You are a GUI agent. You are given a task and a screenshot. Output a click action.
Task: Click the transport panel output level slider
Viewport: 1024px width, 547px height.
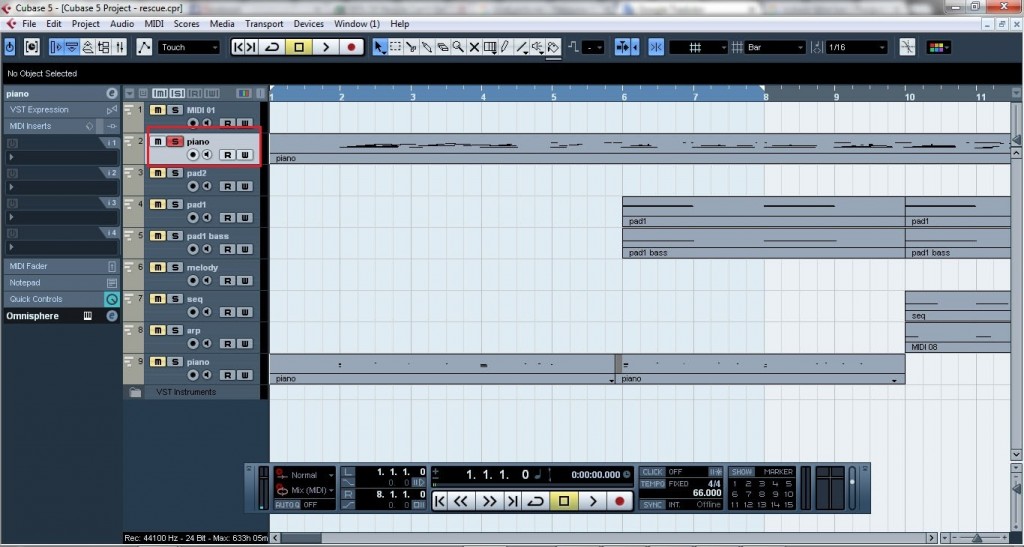pos(852,488)
